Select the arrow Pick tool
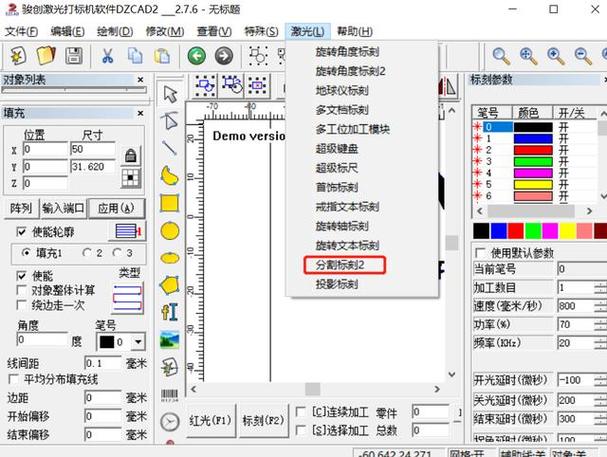This screenshot has height=457, width=607. coord(170,94)
